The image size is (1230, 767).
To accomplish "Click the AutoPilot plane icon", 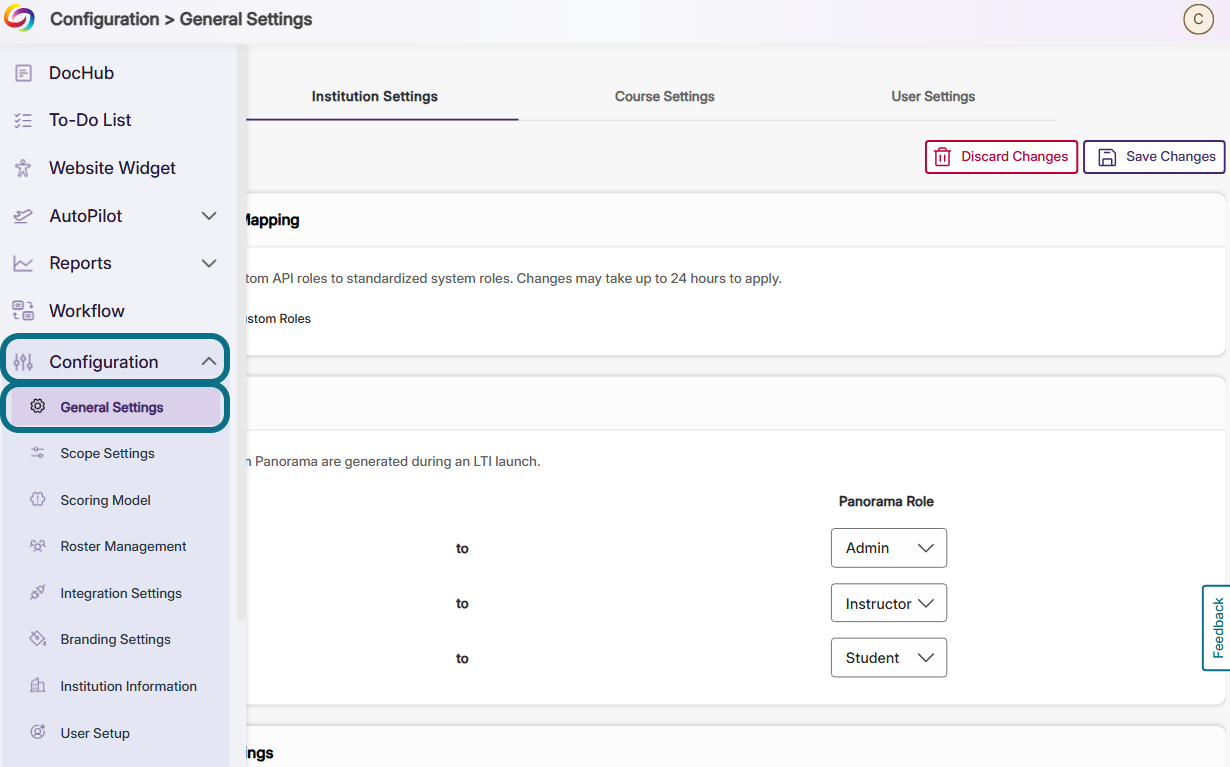I will click(23, 216).
